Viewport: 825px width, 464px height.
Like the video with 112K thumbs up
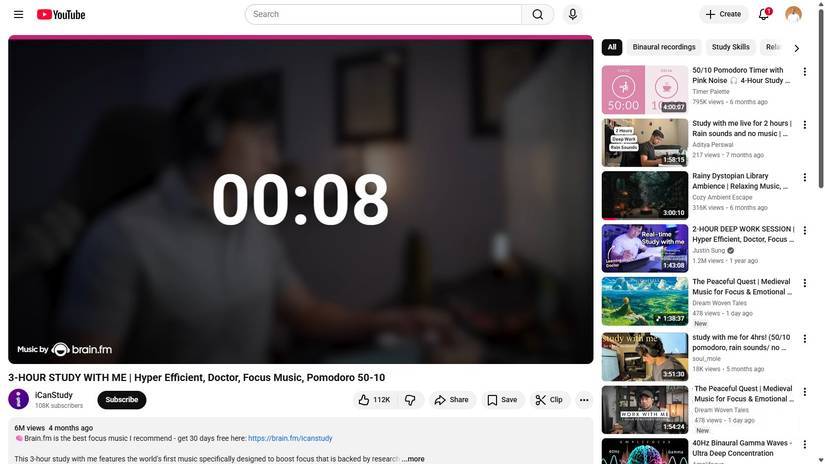375,400
